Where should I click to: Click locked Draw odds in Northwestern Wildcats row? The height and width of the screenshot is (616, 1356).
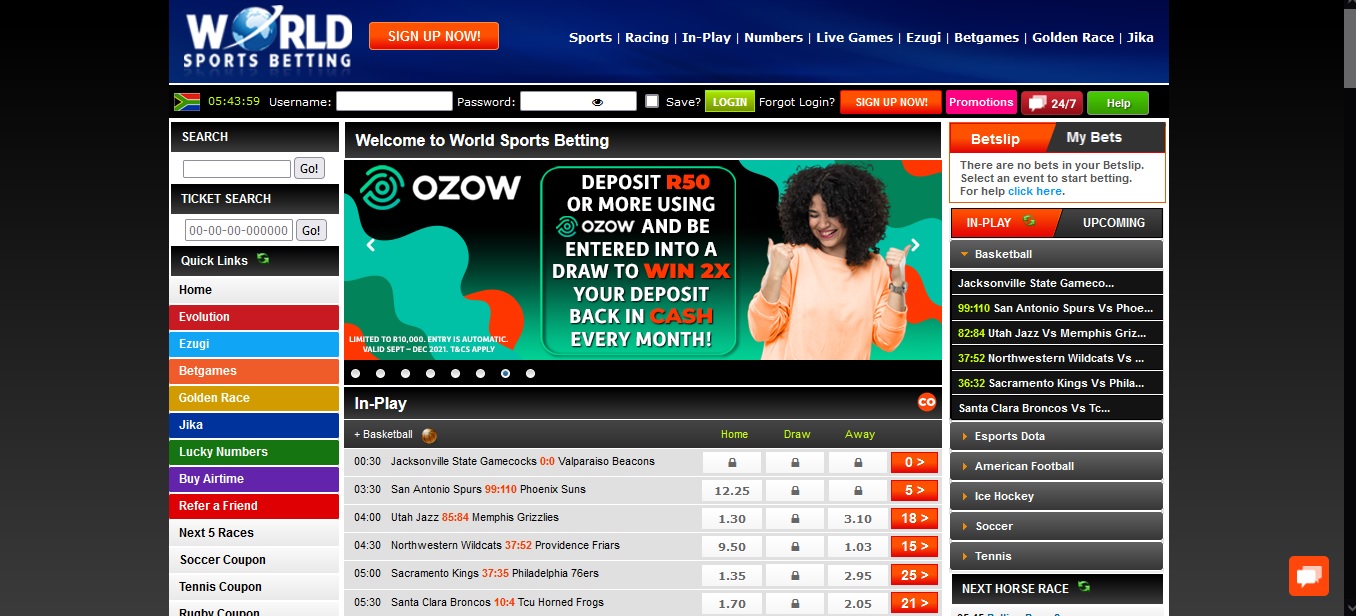(x=795, y=547)
